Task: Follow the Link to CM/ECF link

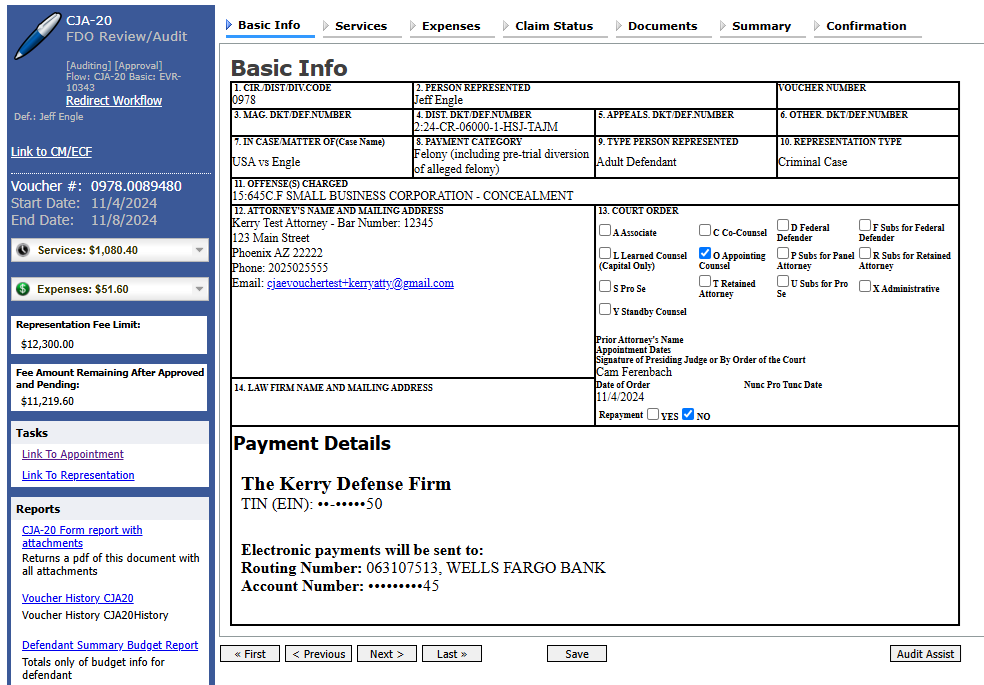Action: [51, 152]
